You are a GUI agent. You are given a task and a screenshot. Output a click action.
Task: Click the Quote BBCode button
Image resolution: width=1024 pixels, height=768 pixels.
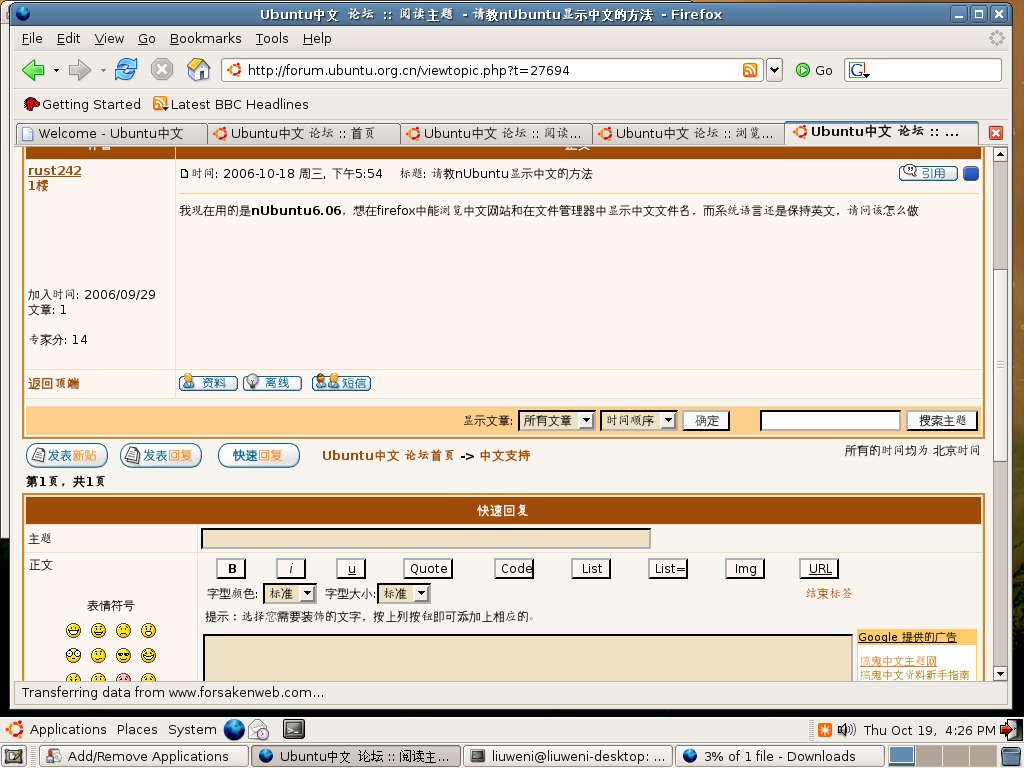click(x=428, y=569)
